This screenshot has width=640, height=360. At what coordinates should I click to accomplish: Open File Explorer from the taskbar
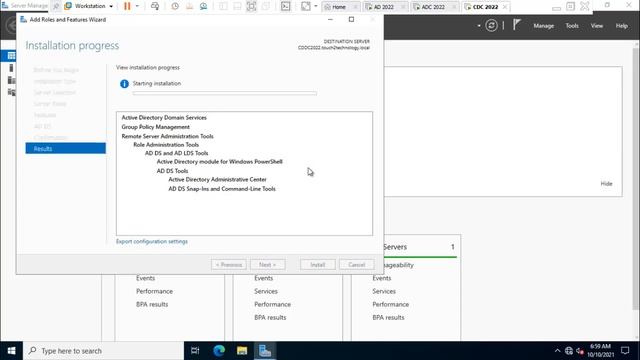pos(242,351)
